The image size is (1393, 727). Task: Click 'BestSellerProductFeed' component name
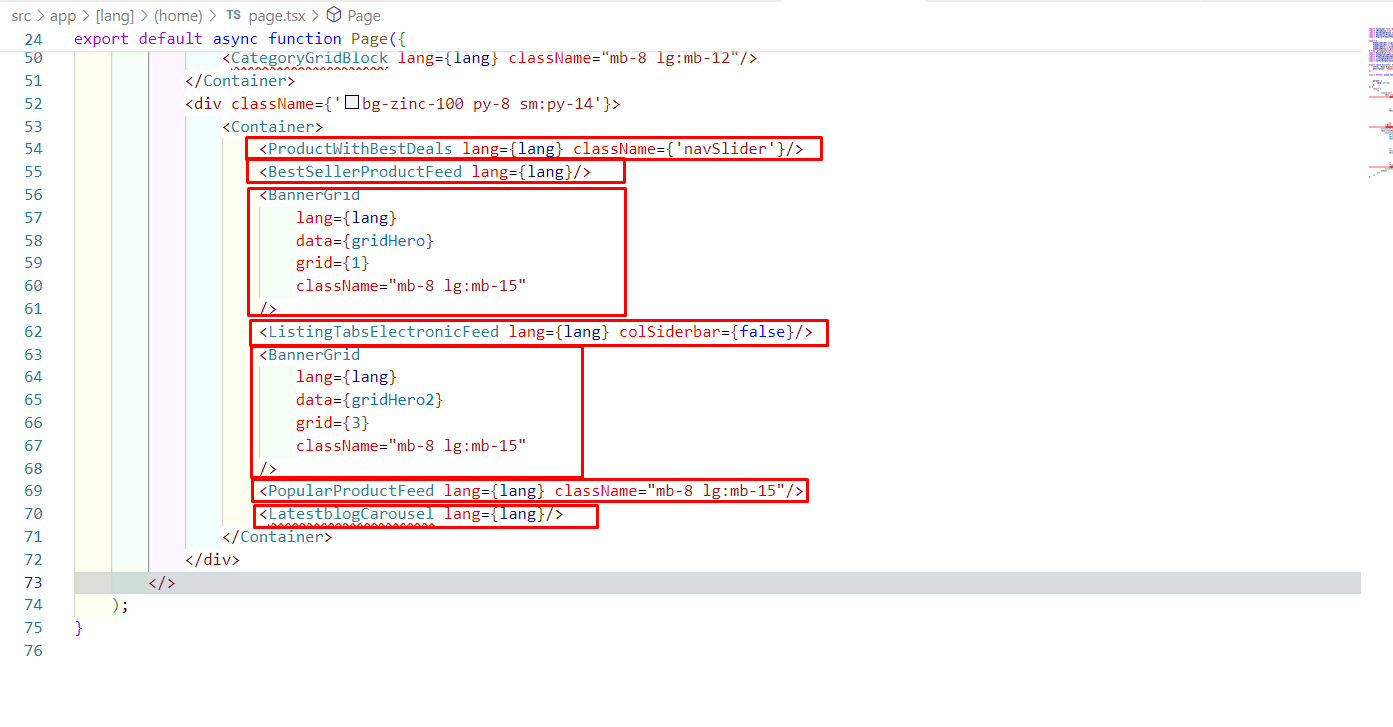click(365, 171)
